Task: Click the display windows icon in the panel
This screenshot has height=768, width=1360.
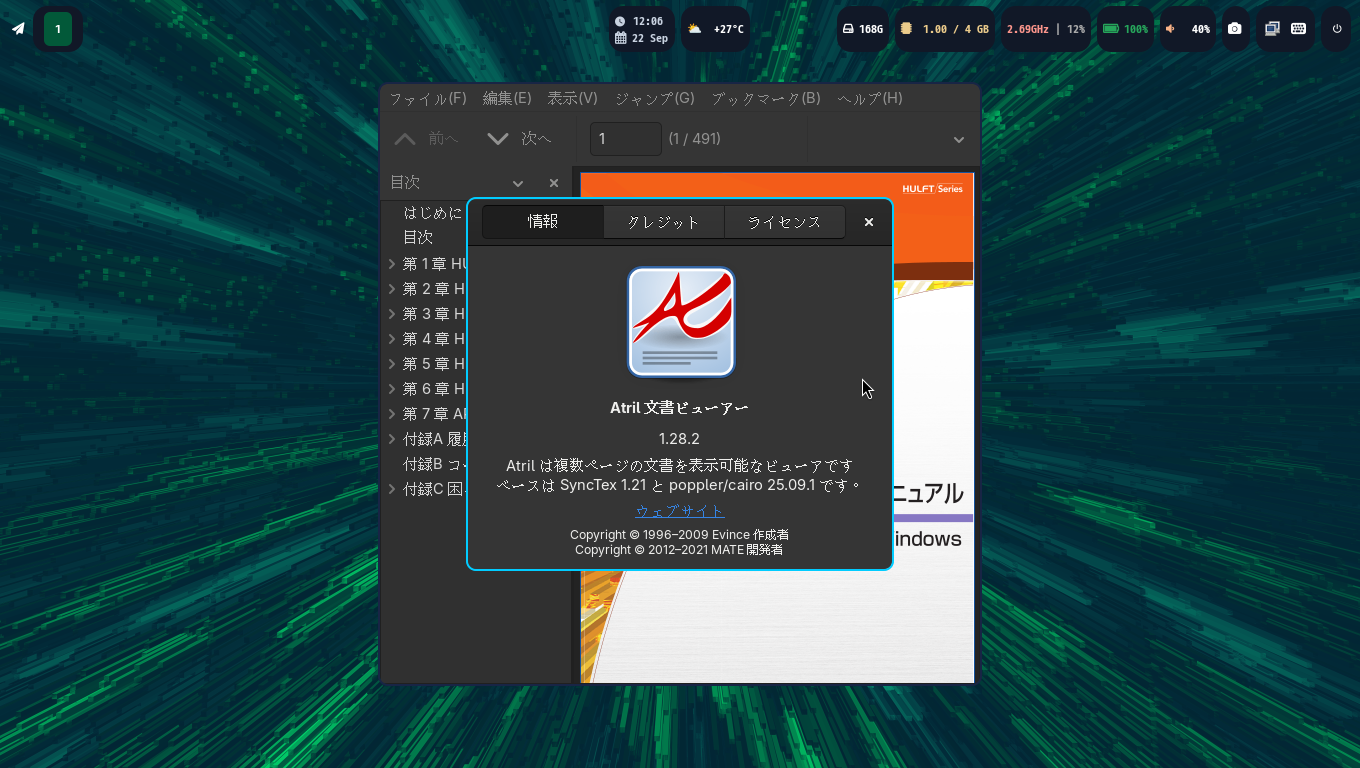Action: 1272,29
